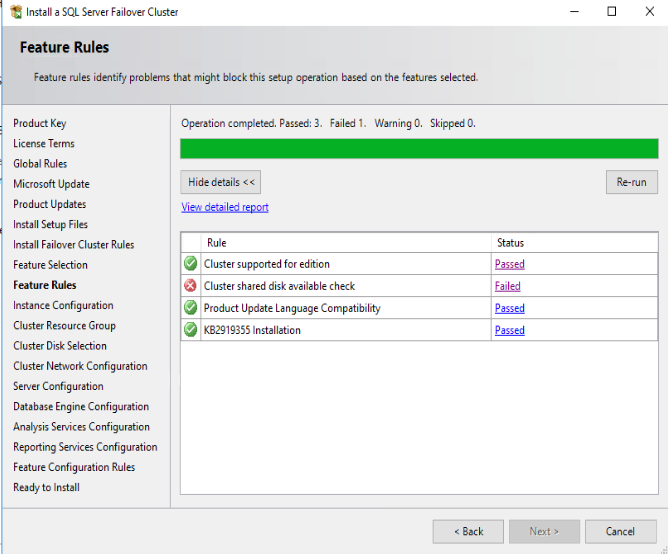The height and width of the screenshot is (554, 668).
Task: Select Feature Configuration Rules step
Action: point(74,467)
